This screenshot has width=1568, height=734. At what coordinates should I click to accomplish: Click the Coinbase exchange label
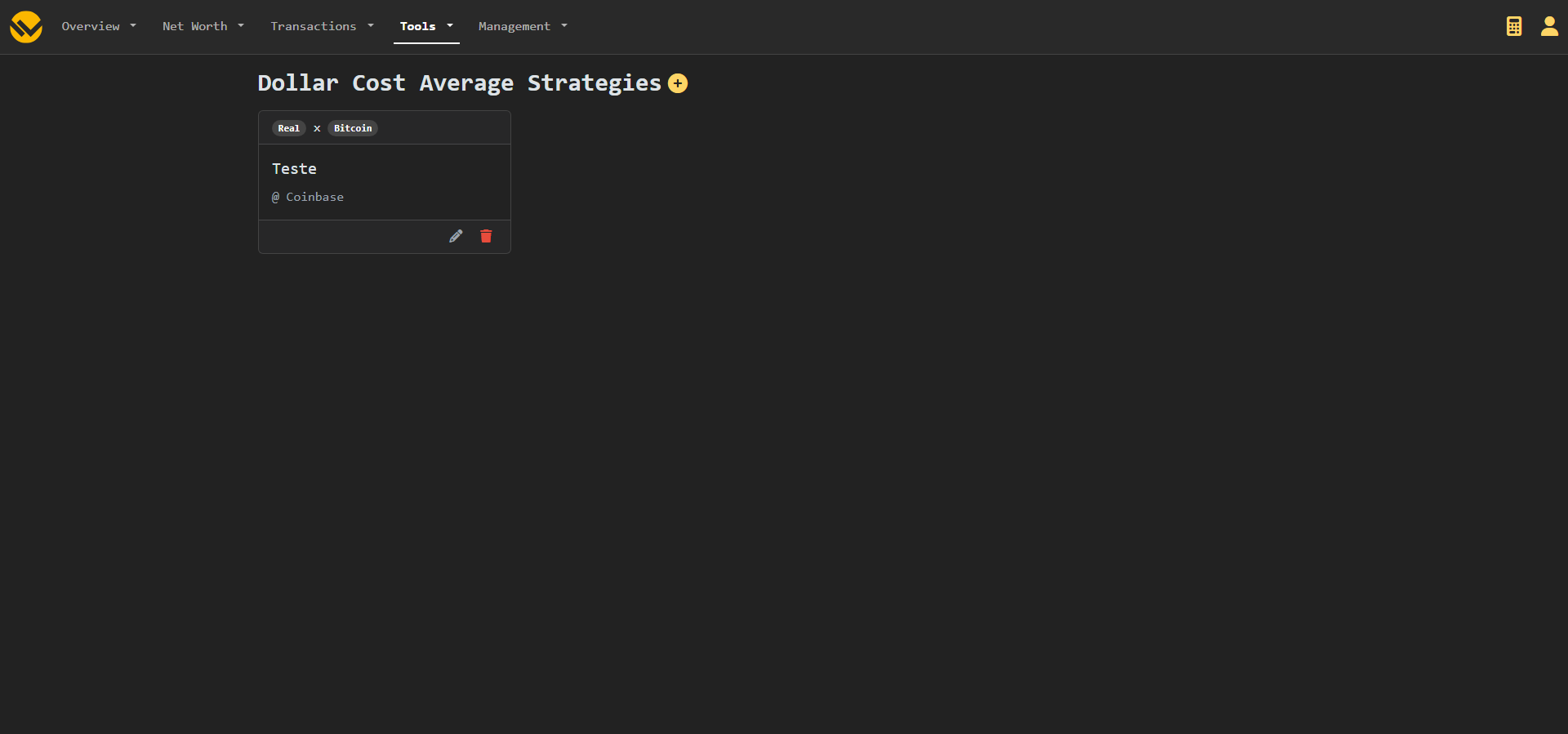pyautogui.click(x=314, y=197)
